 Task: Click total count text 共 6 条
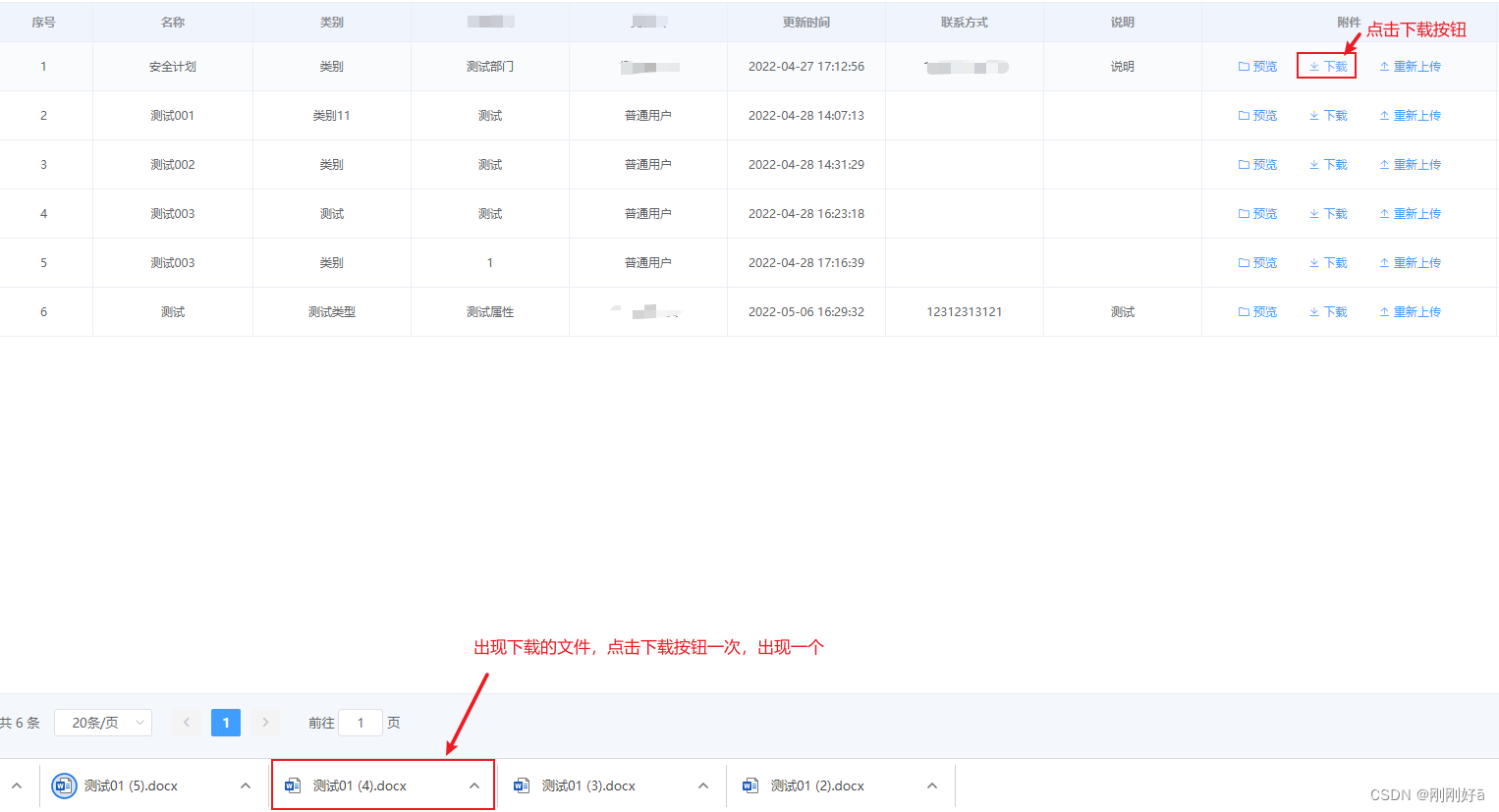click(20, 723)
